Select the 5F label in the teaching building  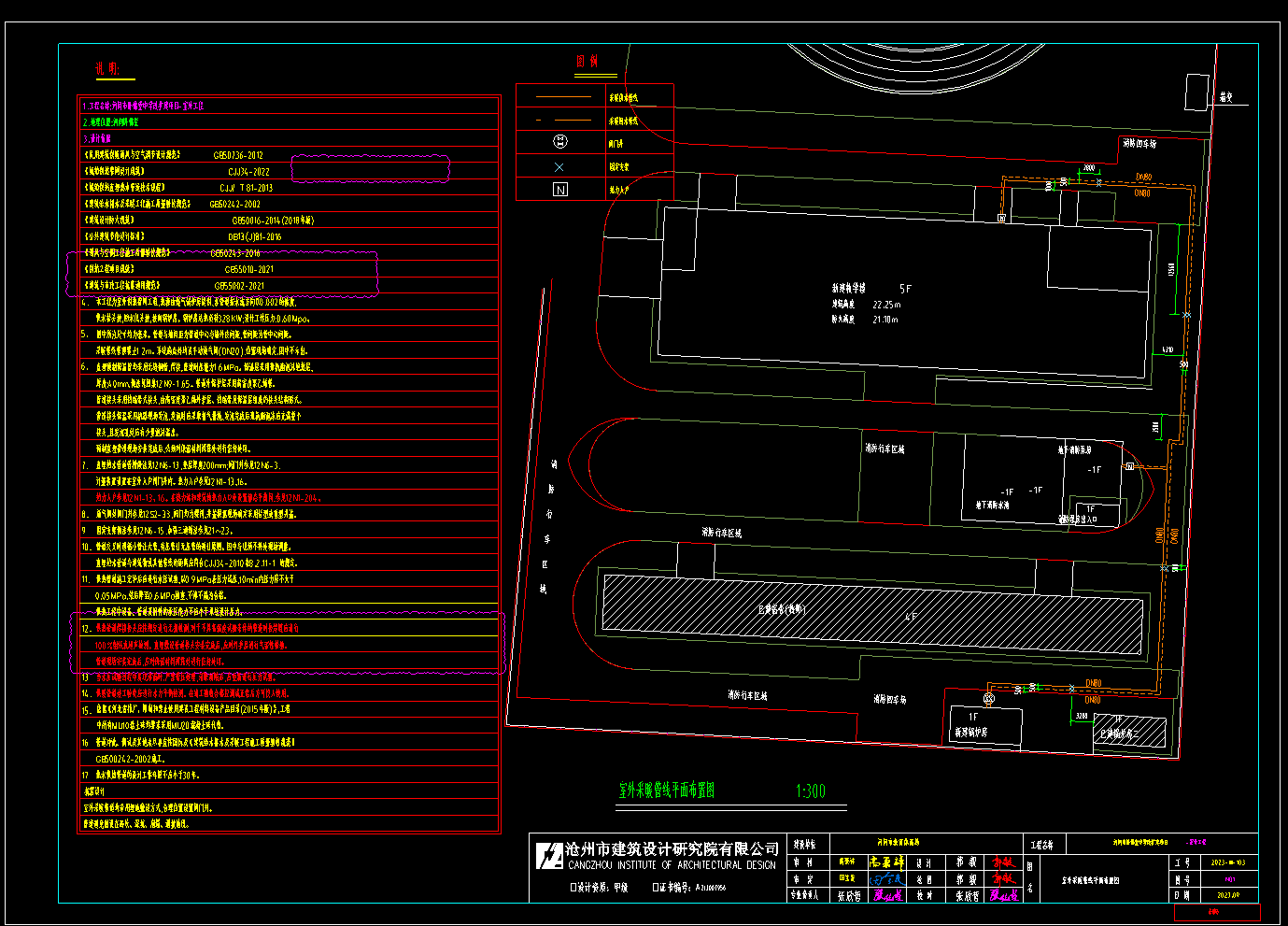(905, 289)
